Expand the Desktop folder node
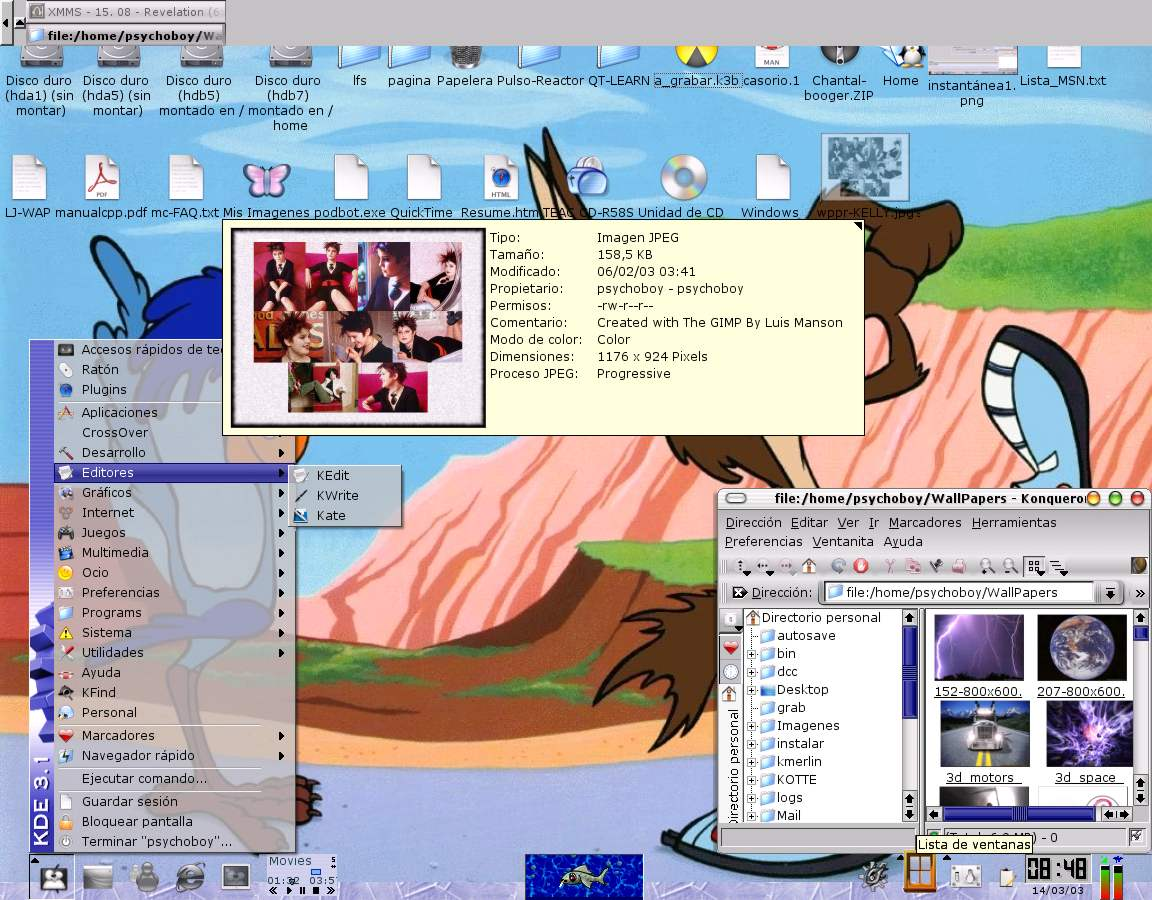 click(751, 689)
